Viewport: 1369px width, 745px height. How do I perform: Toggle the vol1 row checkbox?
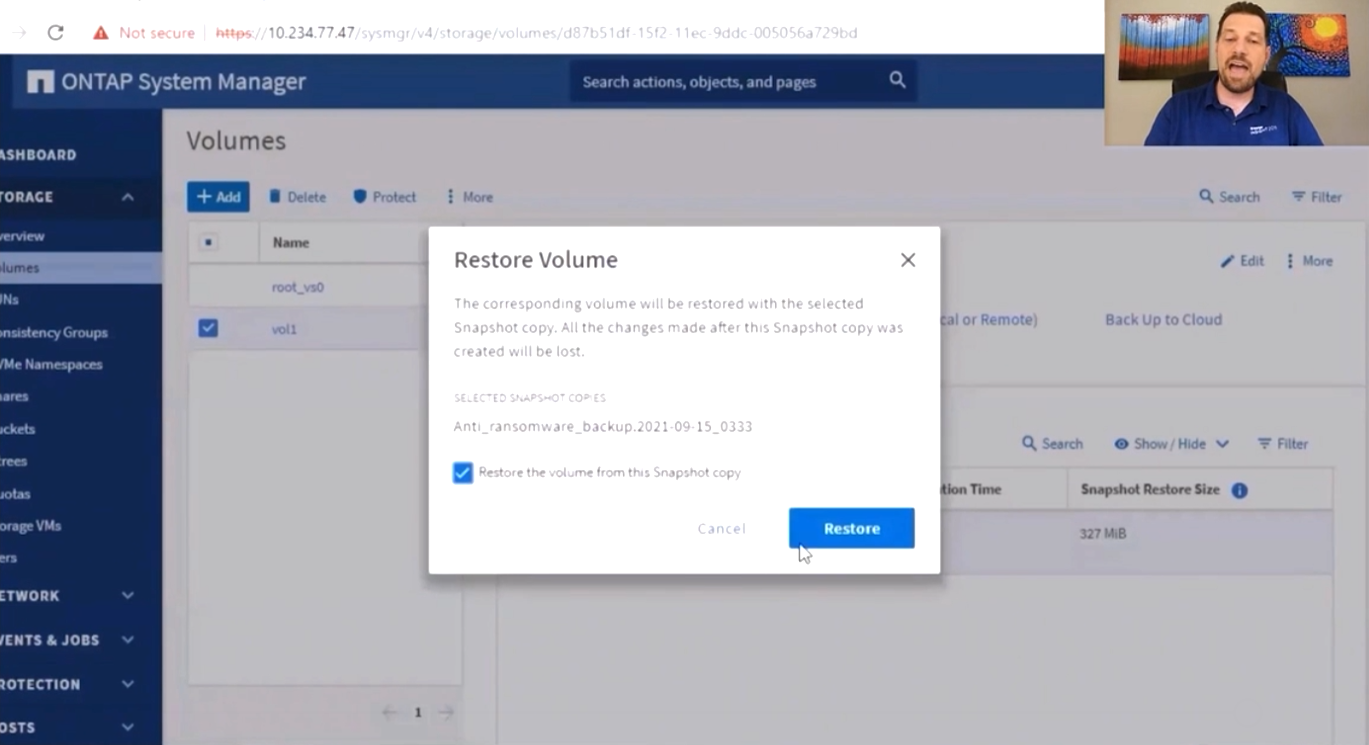pos(208,328)
